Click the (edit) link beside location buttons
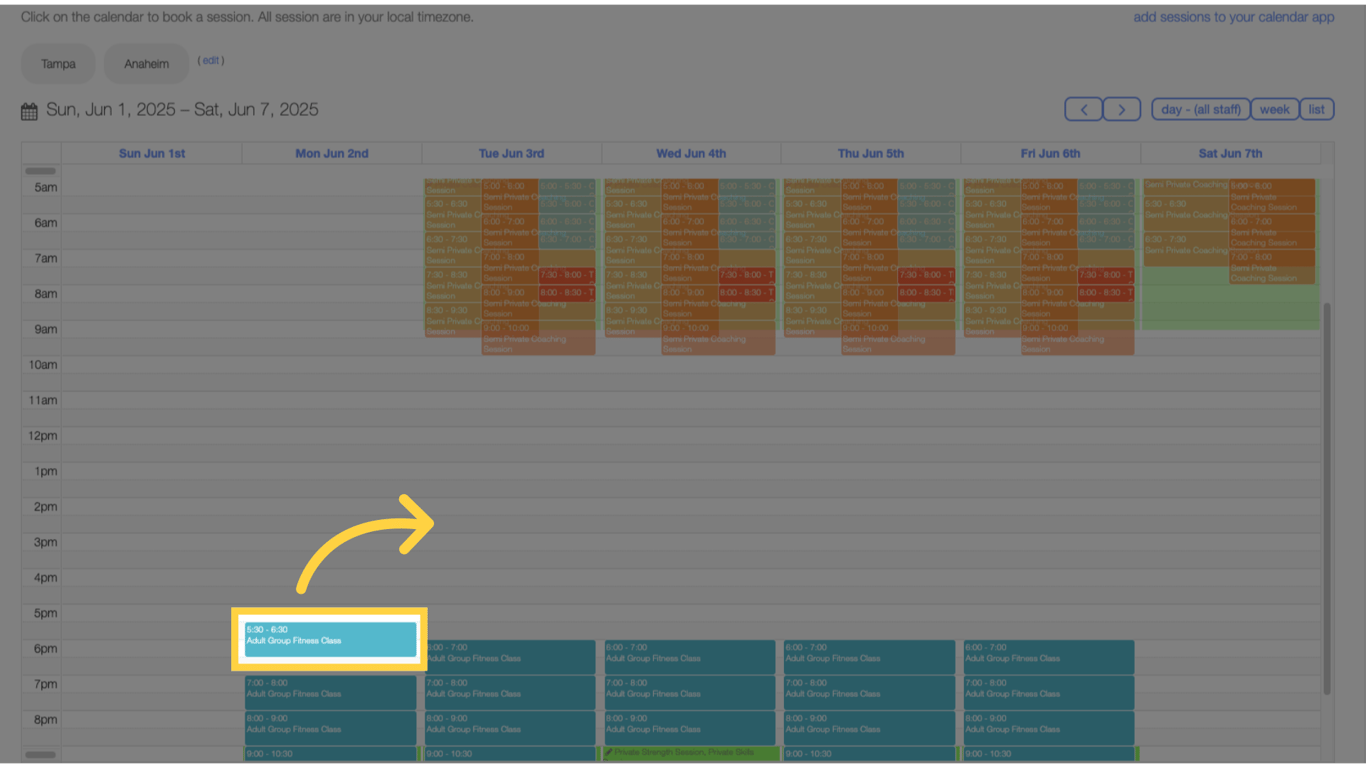This screenshot has height=768, width=1366. pos(211,60)
